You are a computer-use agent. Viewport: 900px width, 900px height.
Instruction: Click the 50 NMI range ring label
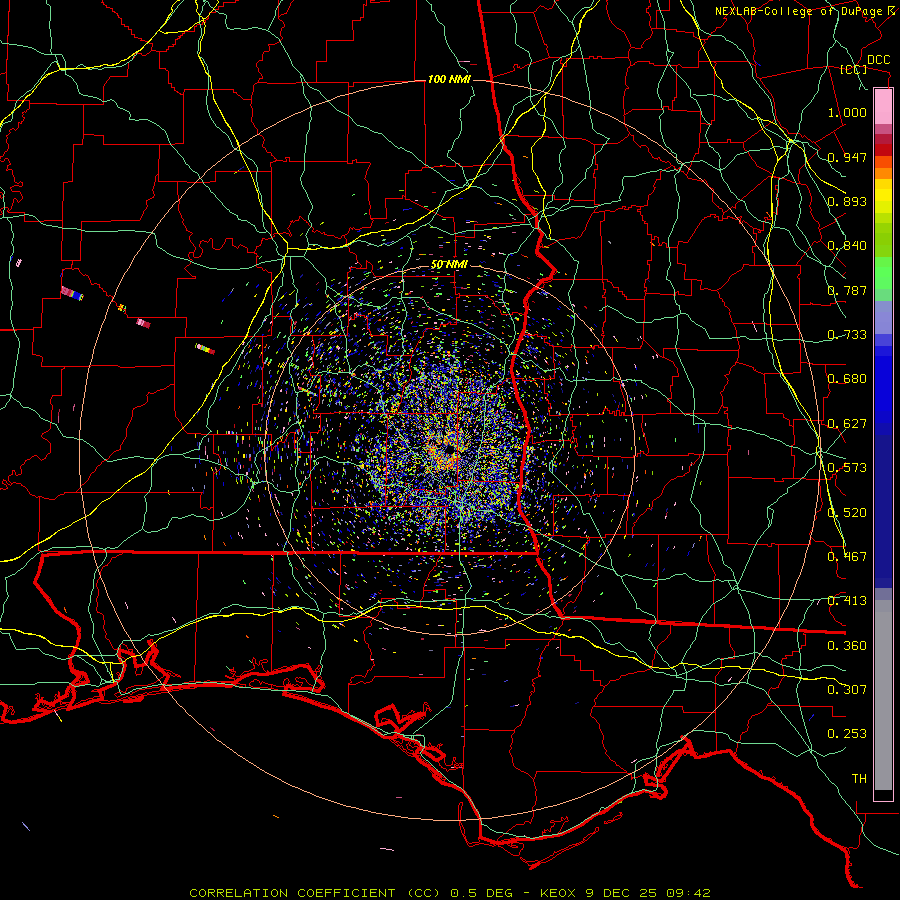449,265
